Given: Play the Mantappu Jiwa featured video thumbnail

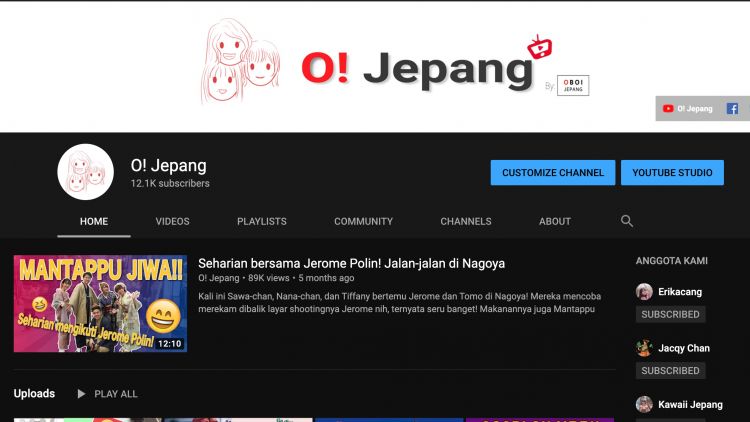Looking at the screenshot, I should point(100,304).
